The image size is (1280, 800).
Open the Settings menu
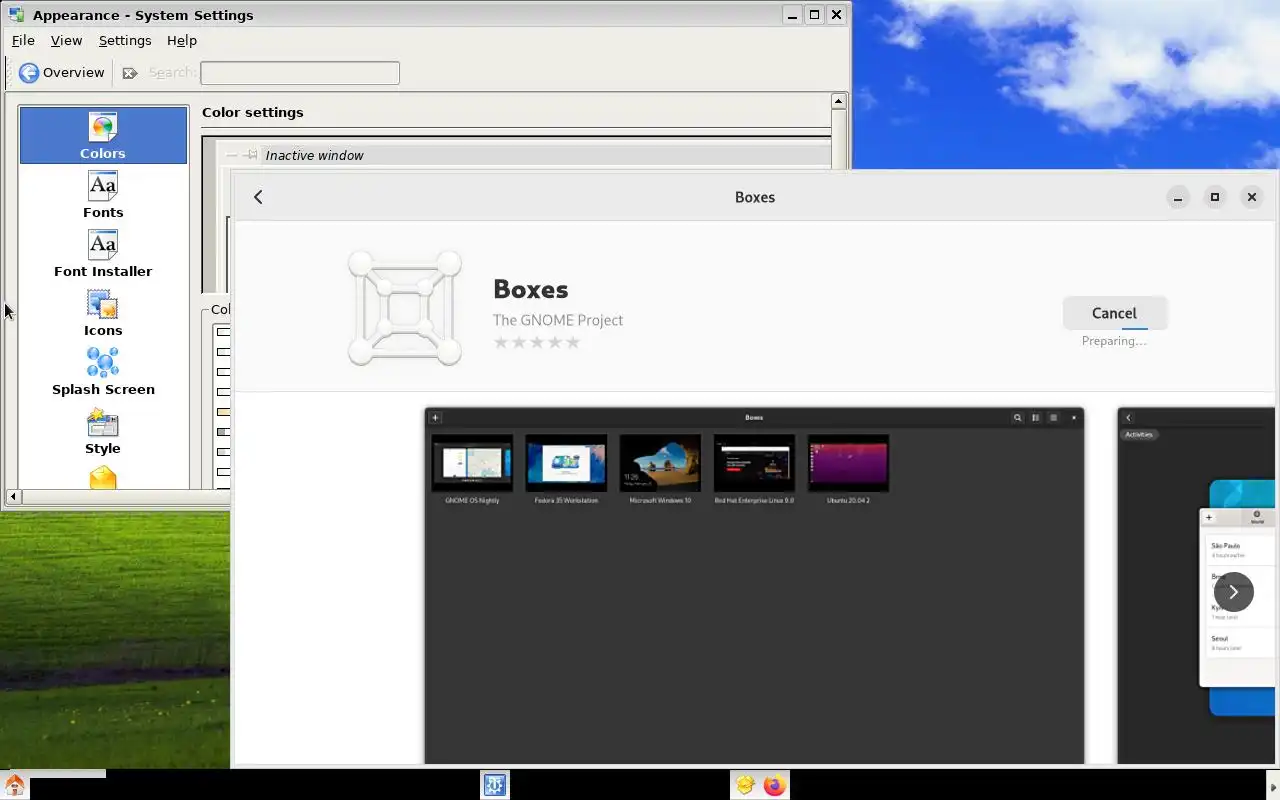125,40
